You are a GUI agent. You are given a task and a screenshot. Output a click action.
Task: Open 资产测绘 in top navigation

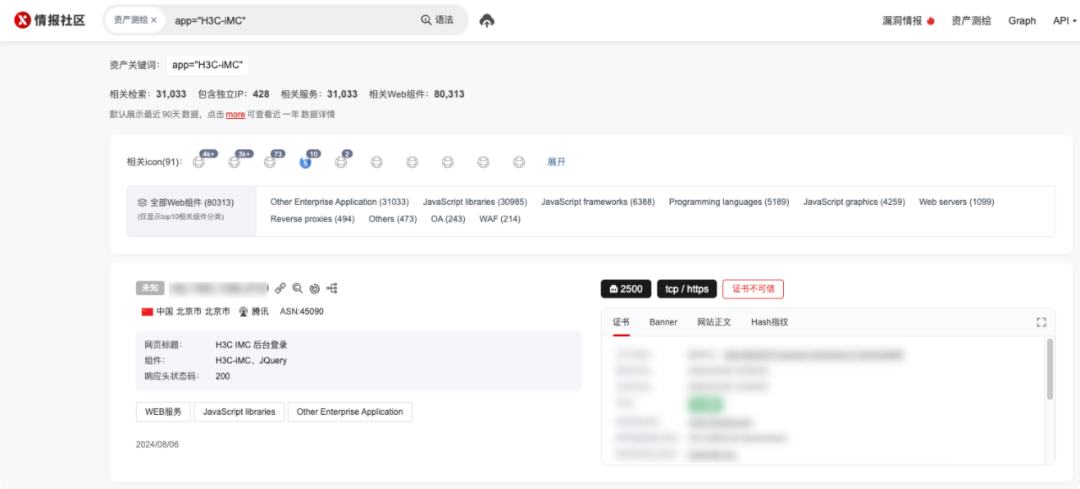[971, 21]
